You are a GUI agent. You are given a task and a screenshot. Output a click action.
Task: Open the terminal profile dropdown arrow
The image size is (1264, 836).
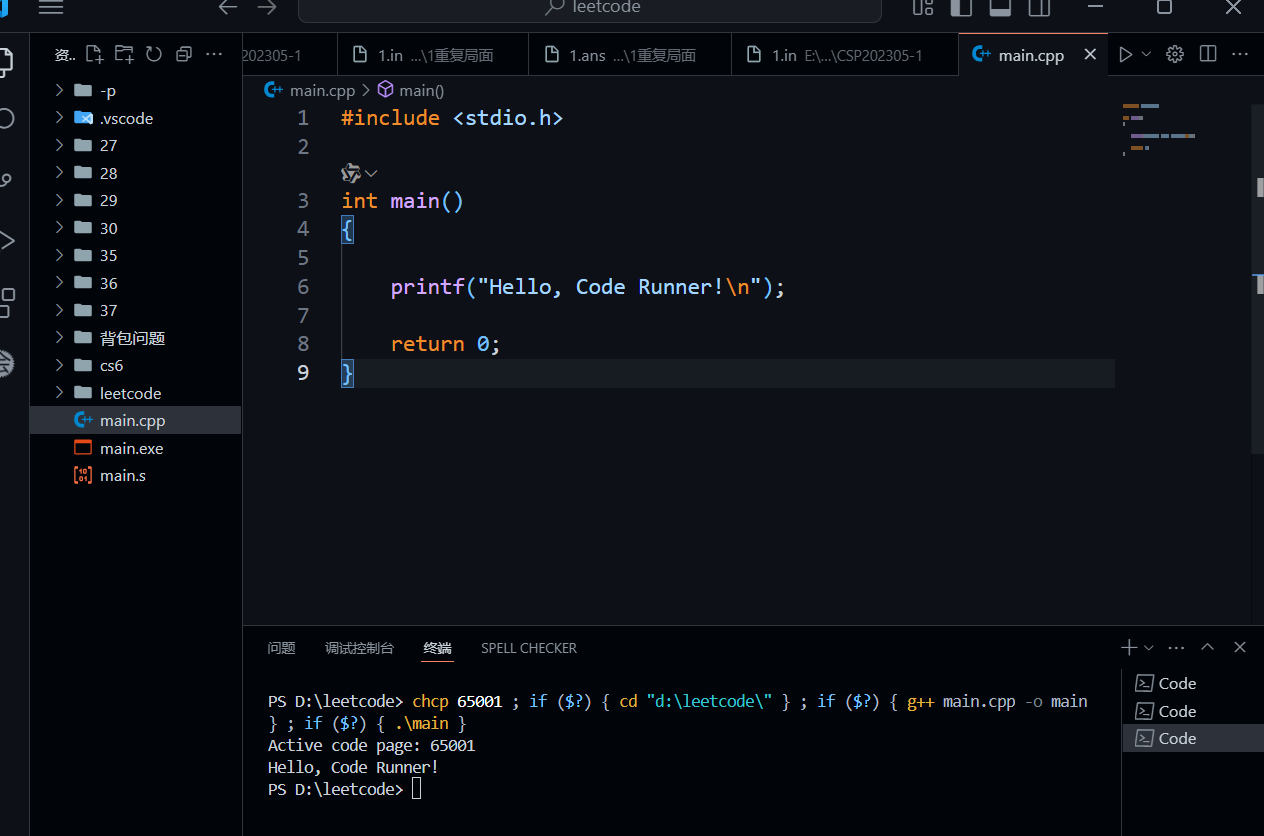click(1147, 647)
